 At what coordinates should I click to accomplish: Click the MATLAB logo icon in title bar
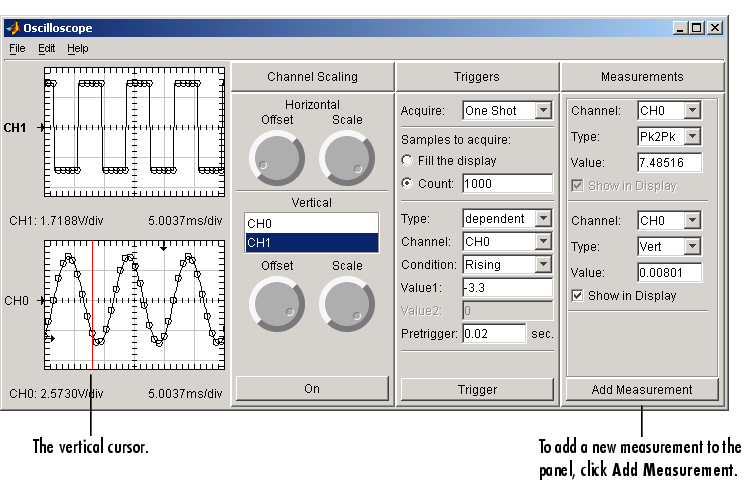[13, 28]
